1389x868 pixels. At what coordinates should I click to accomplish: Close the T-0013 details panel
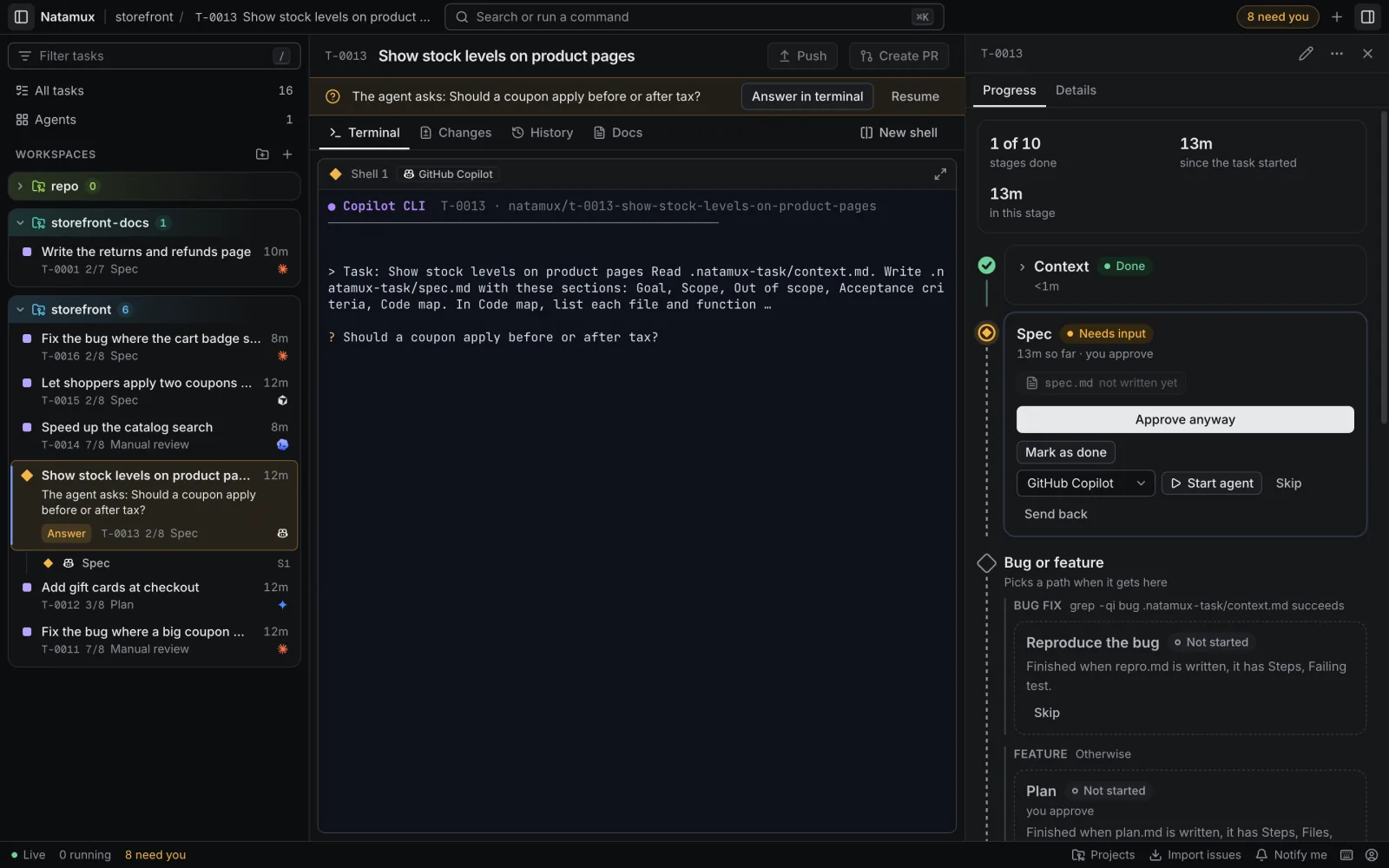tap(1367, 54)
